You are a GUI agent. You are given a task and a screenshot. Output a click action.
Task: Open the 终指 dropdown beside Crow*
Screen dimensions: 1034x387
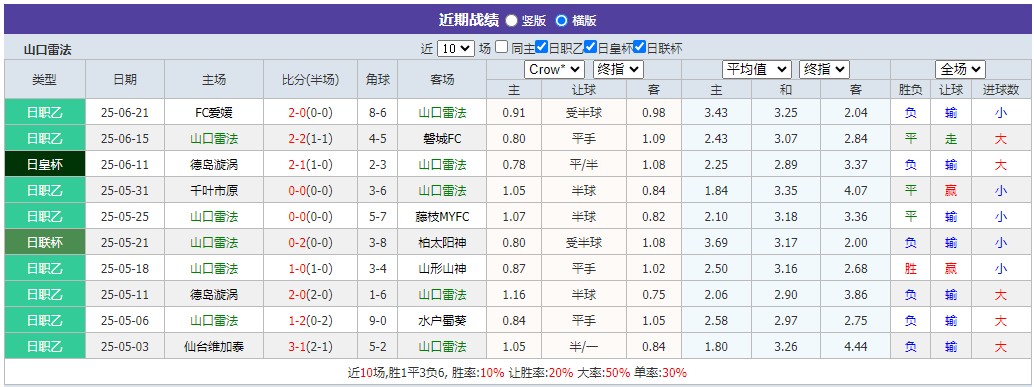point(618,69)
